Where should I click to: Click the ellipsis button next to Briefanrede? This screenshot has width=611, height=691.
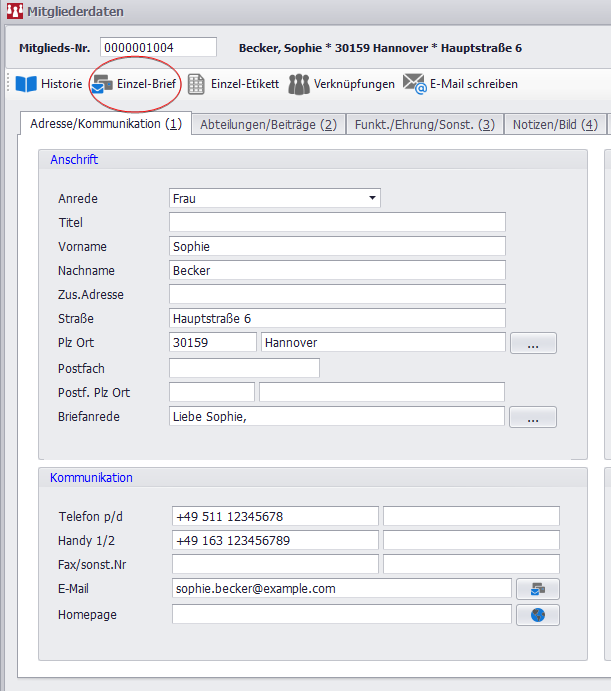[533, 417]
